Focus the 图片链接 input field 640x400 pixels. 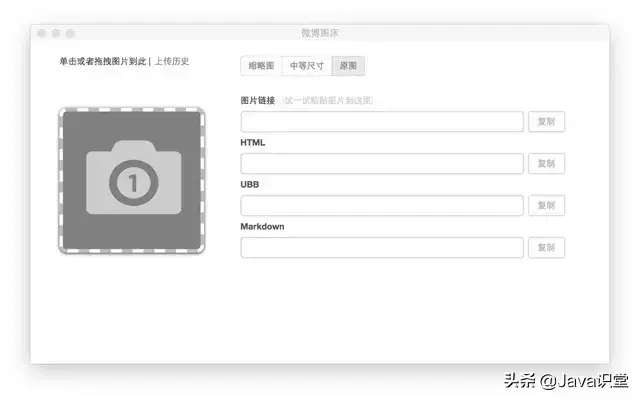coord(382,122)
